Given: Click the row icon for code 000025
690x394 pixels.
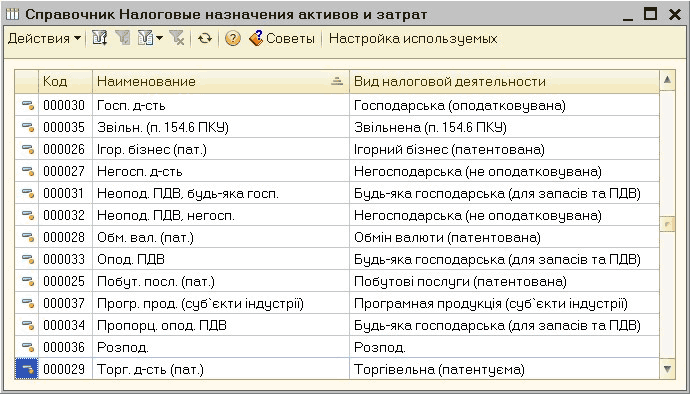Looking at the screenshot, I should tap(28, 281).
